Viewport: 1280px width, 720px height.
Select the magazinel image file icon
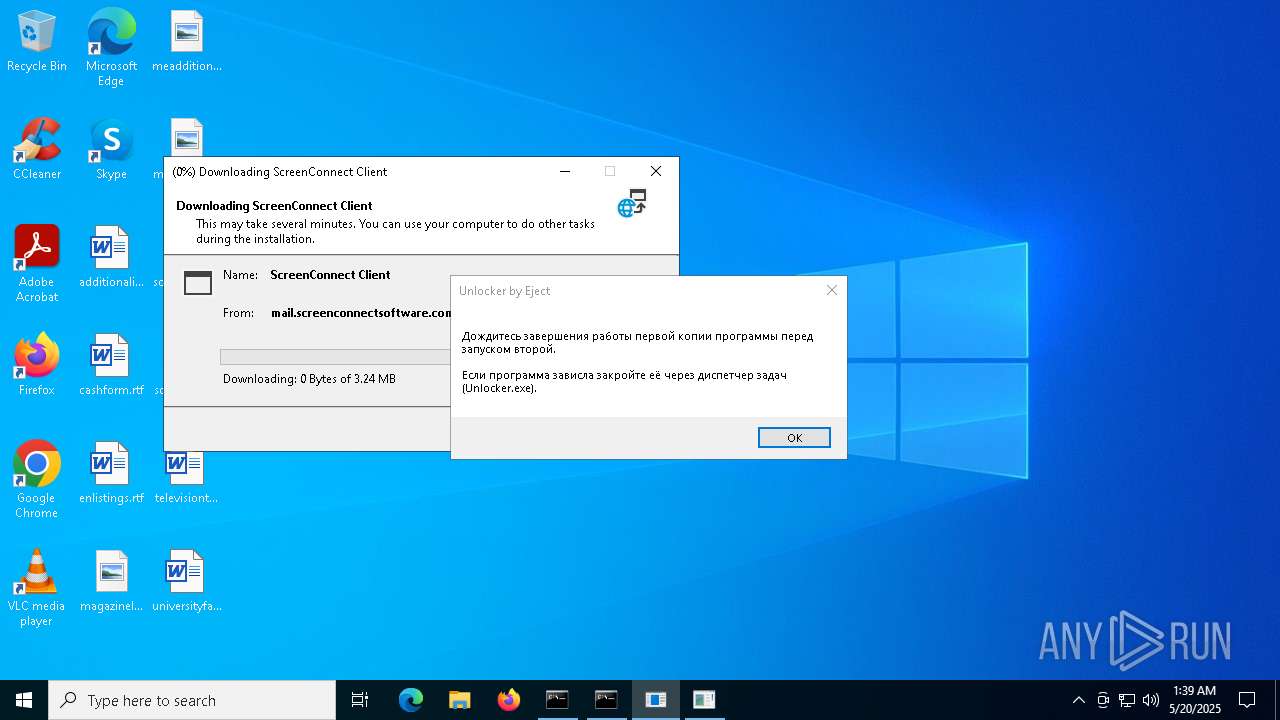[x=111, y=582]
